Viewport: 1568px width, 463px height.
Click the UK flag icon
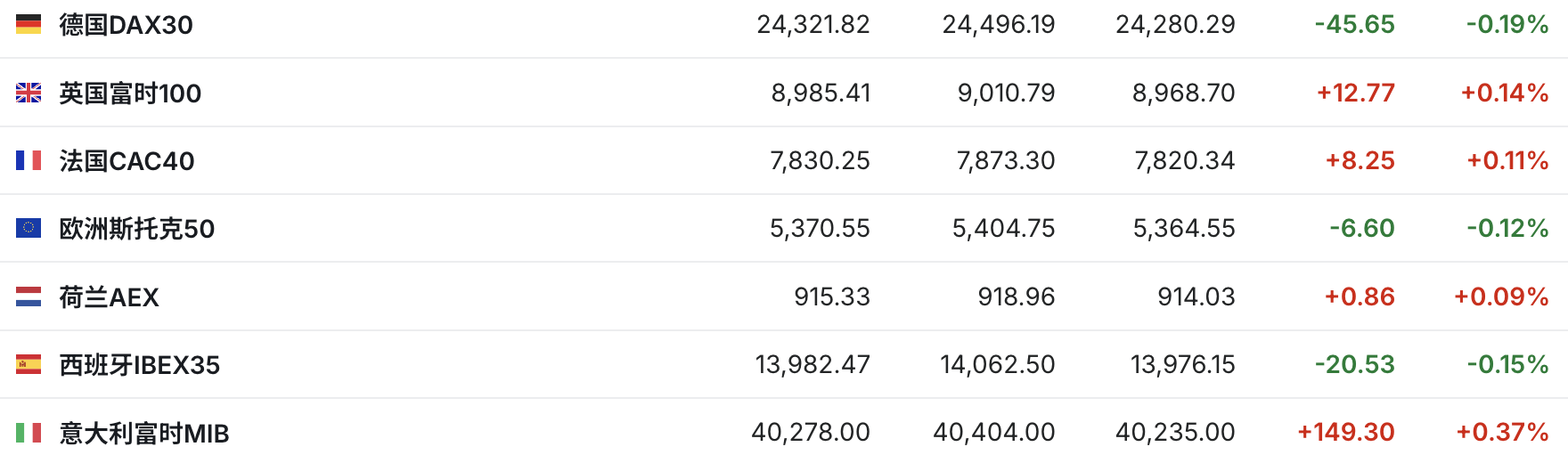coord(29,93)
